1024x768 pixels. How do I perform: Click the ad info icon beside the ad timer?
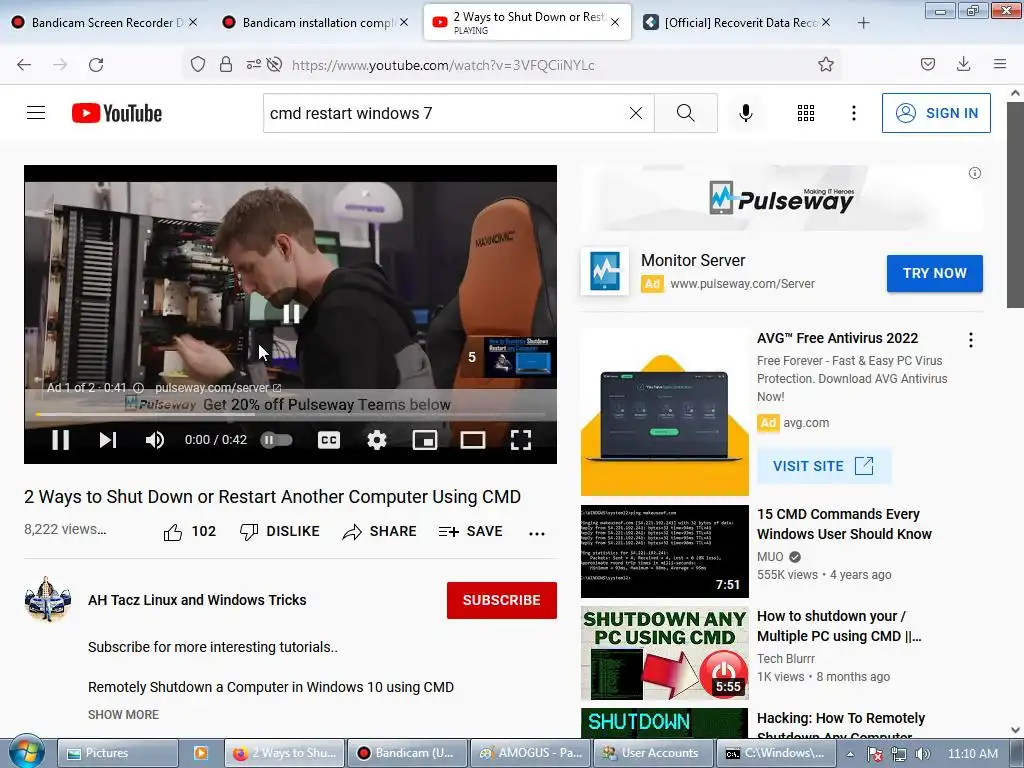[x=138, y=388]
